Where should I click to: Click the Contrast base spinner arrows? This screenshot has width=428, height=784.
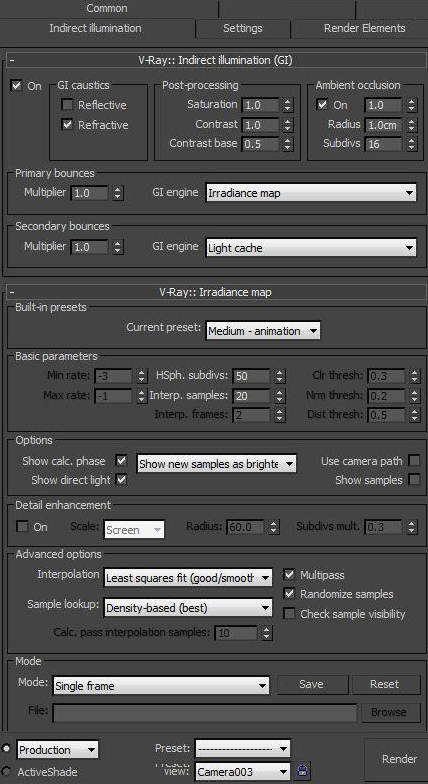pyautogui.click(x=287, y=144)
